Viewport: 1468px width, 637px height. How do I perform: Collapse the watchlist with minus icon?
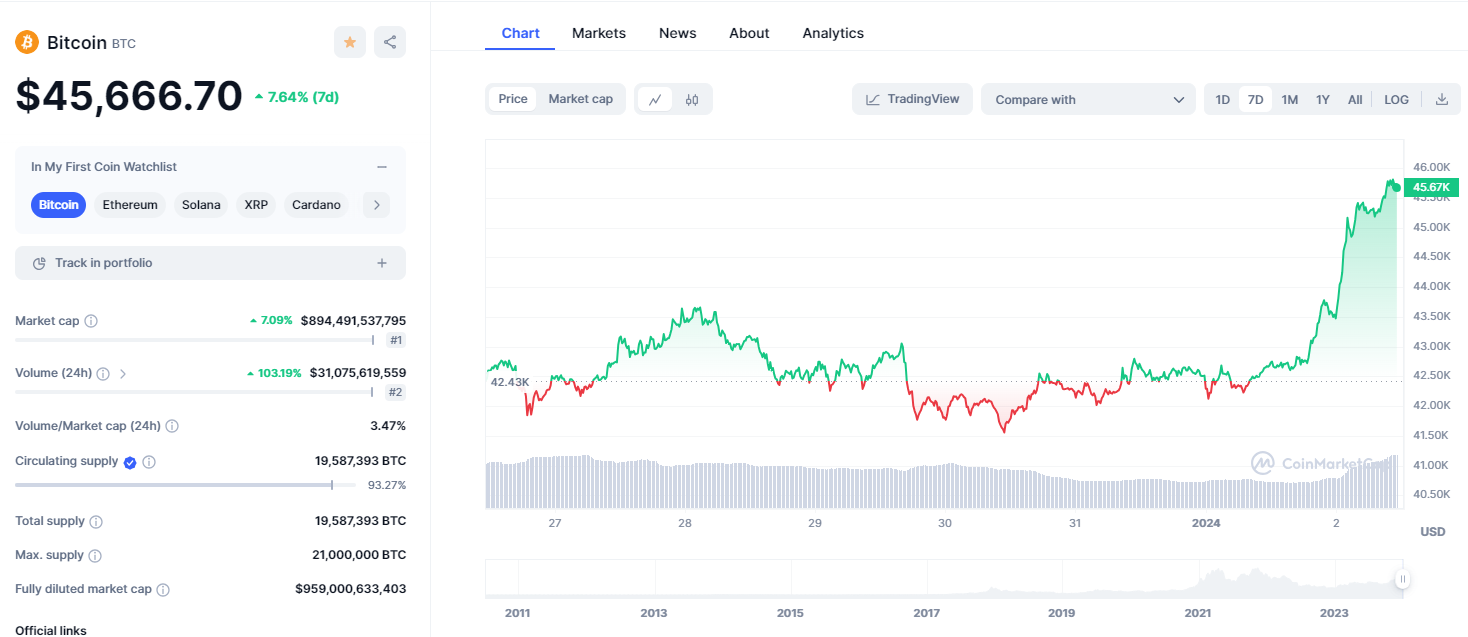tap(382, 167)
